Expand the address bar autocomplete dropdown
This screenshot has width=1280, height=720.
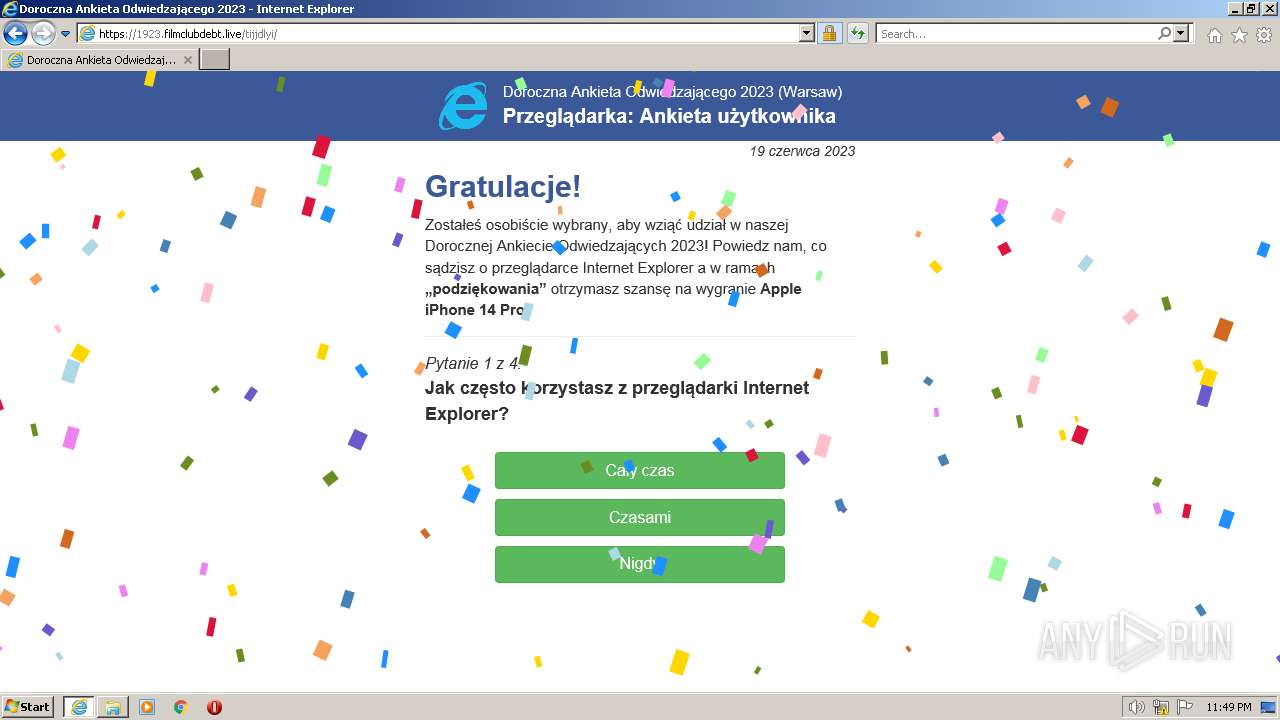[x=807, y=33]
